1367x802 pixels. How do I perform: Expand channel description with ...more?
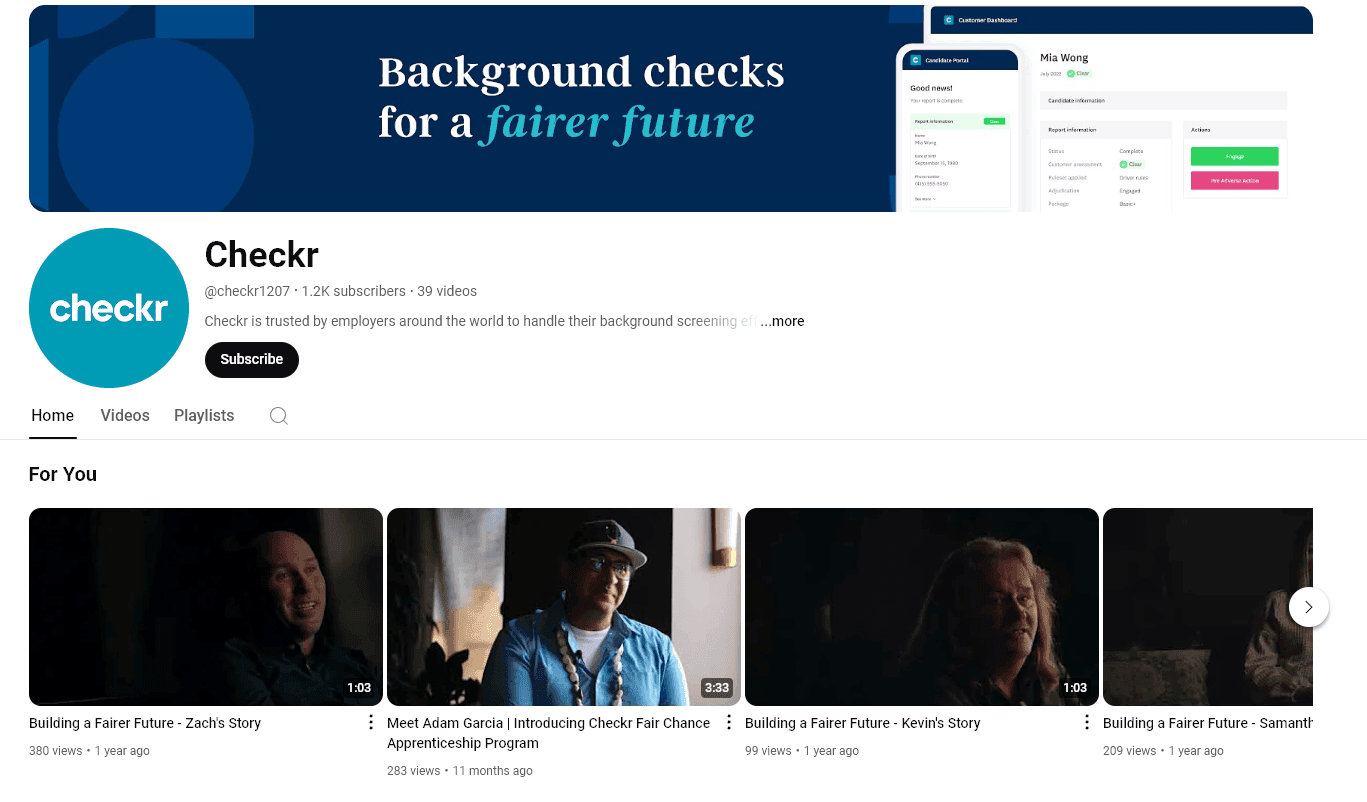782,321
